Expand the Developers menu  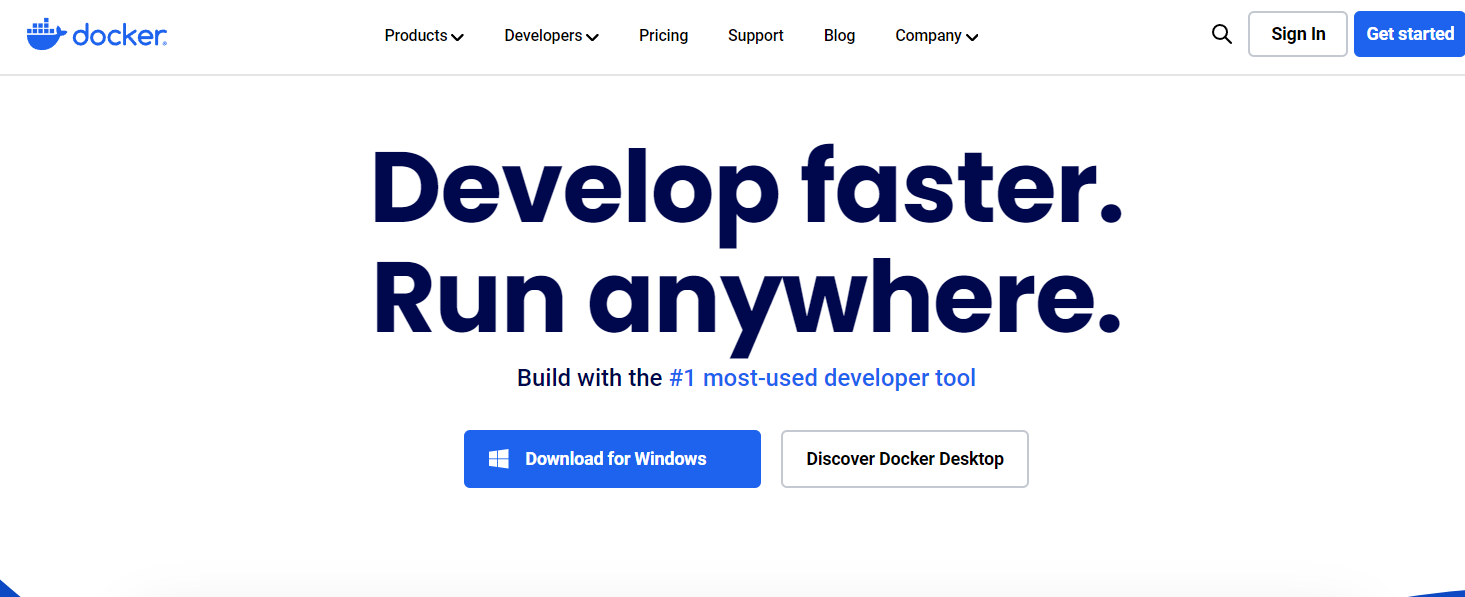(551, 36)
